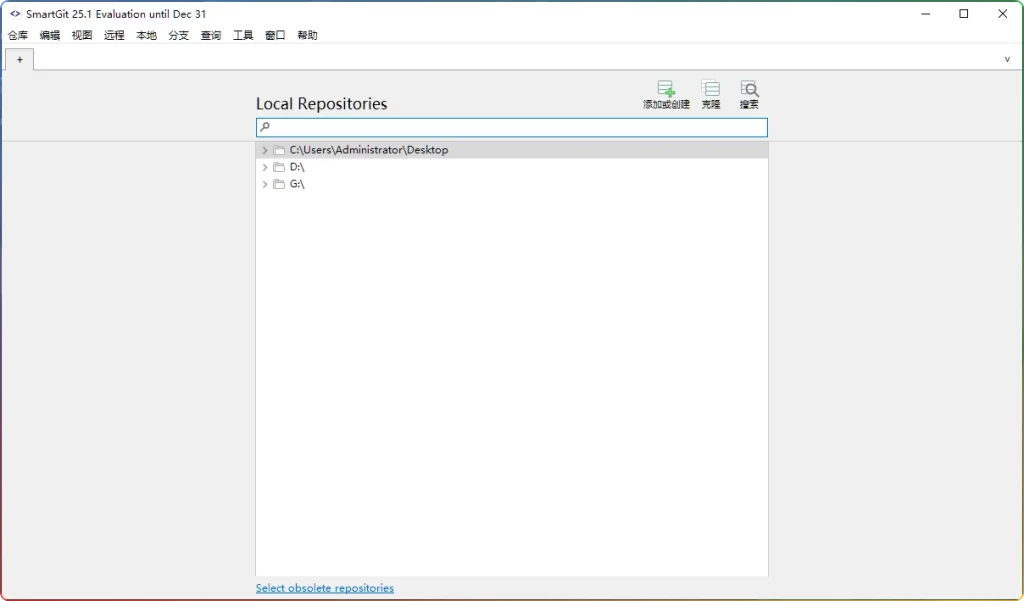
Task: Open the chevron dropdown at the tab bar right
Action: [x=1007, y=59]
